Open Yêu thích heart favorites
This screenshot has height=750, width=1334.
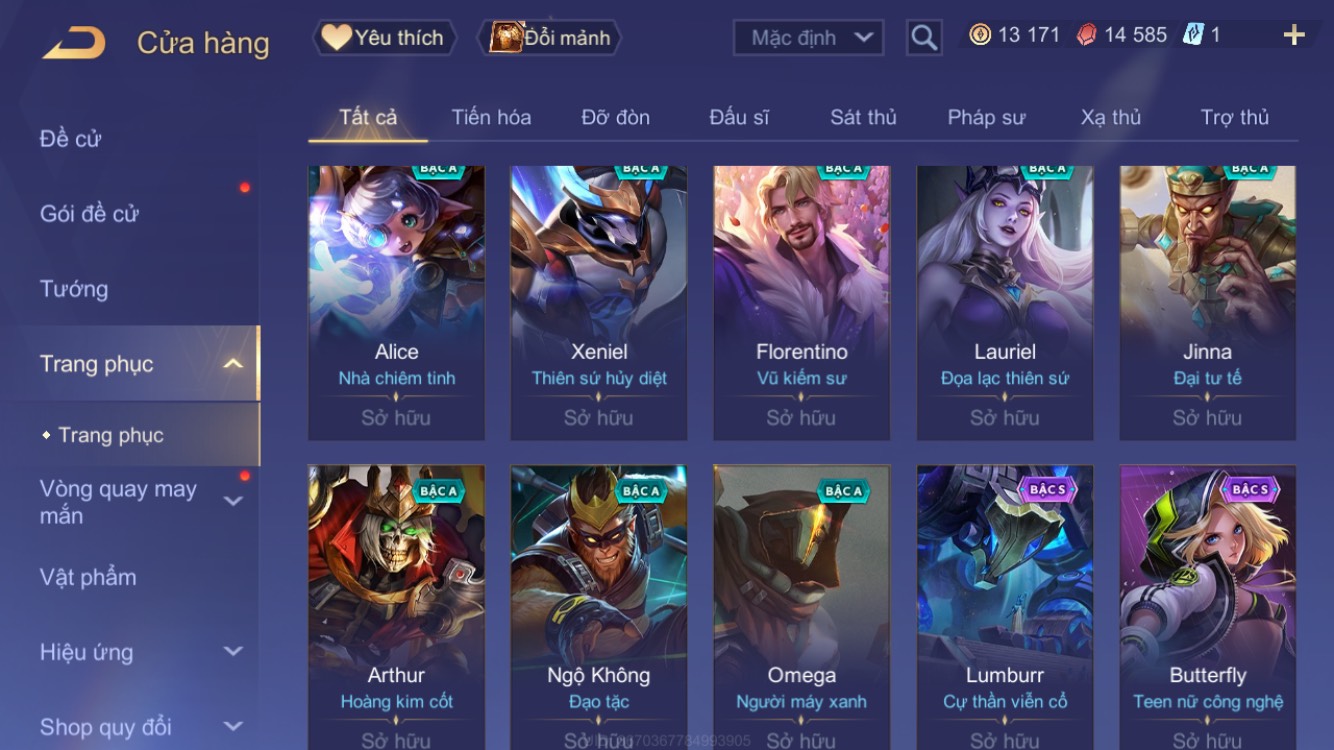point(384,38)
